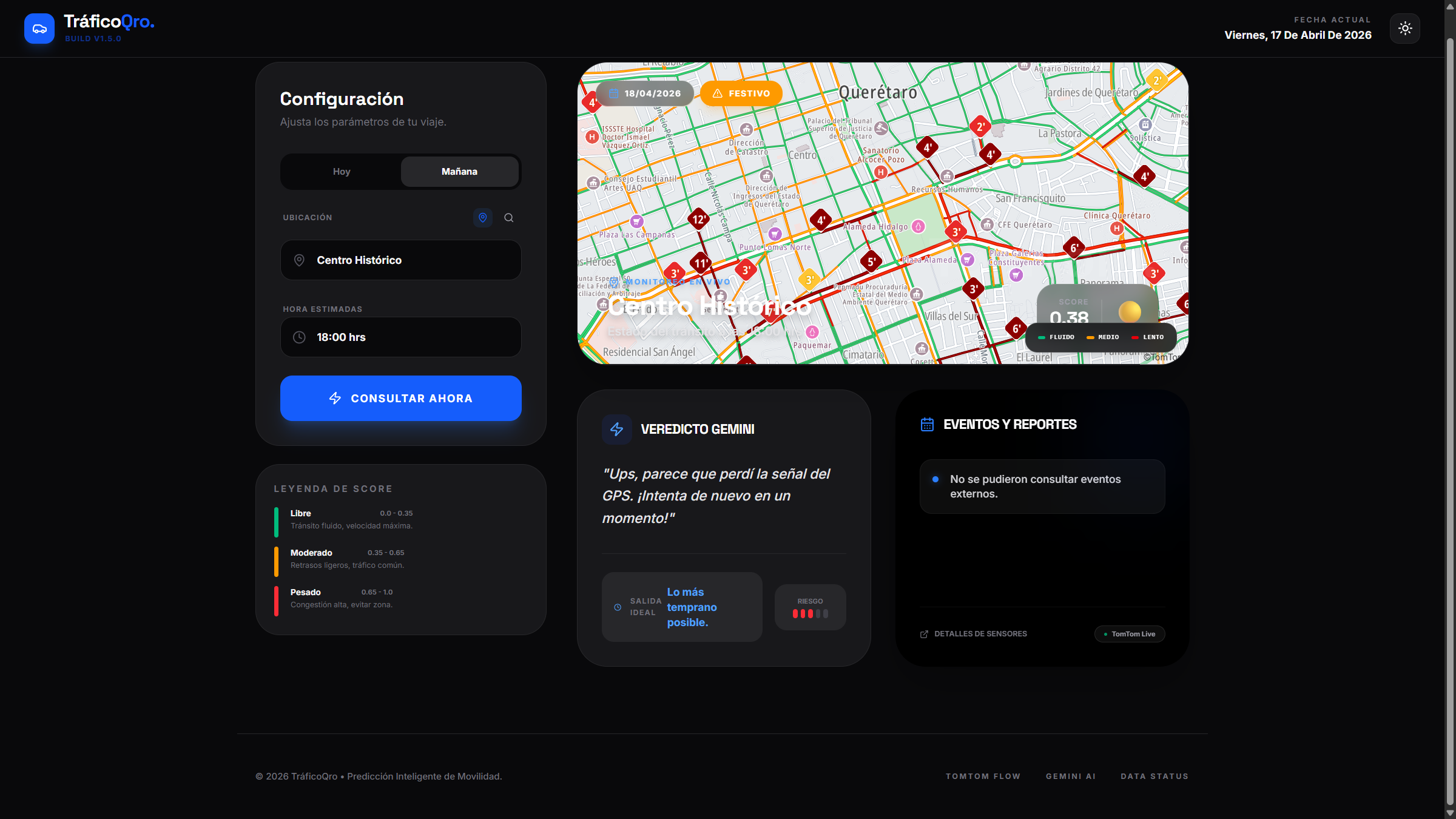Click the Veredicto Gemini lightning icon
The width and height of the screenshot is (1456, 819).
coord(617,430)
